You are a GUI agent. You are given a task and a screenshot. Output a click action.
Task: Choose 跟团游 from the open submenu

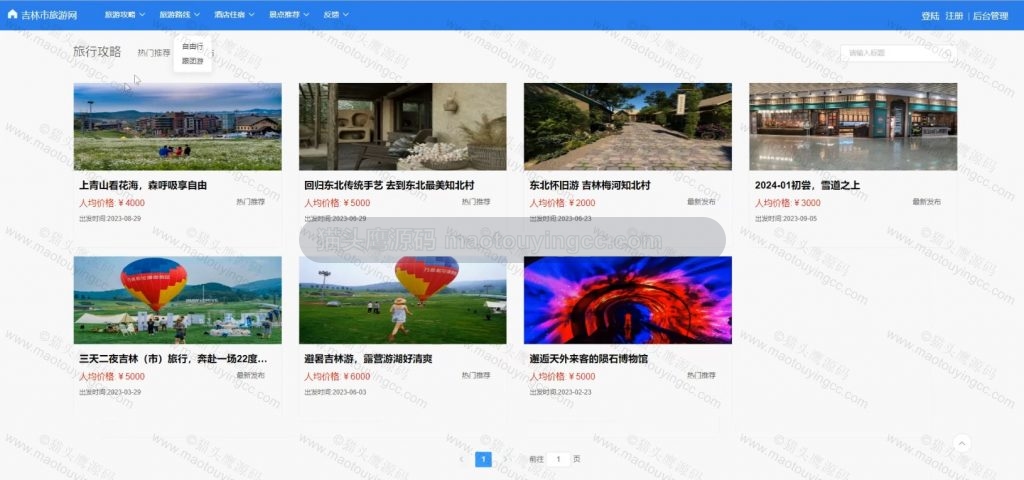coord(193,61)
